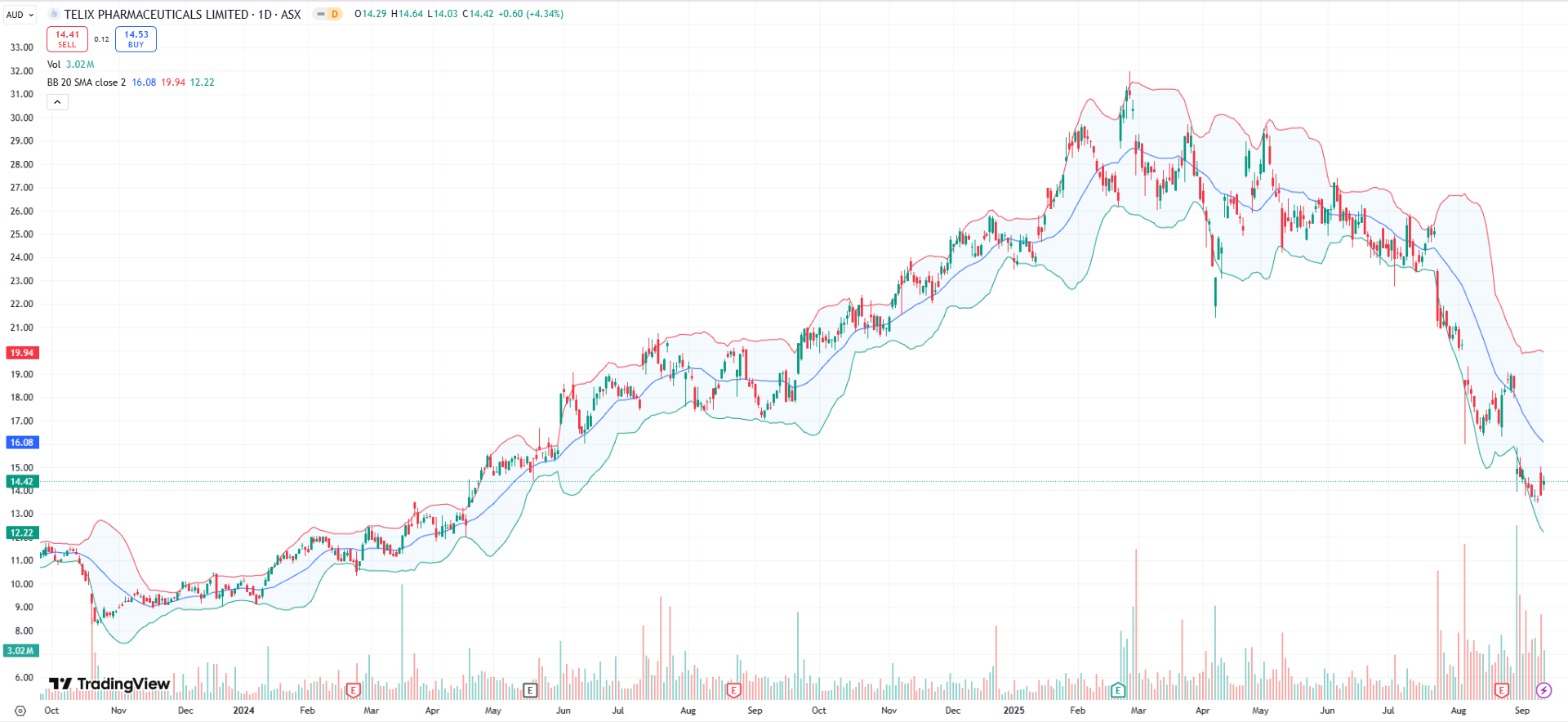Open the red earnings marker near Sep 2024

pos(733,690)
